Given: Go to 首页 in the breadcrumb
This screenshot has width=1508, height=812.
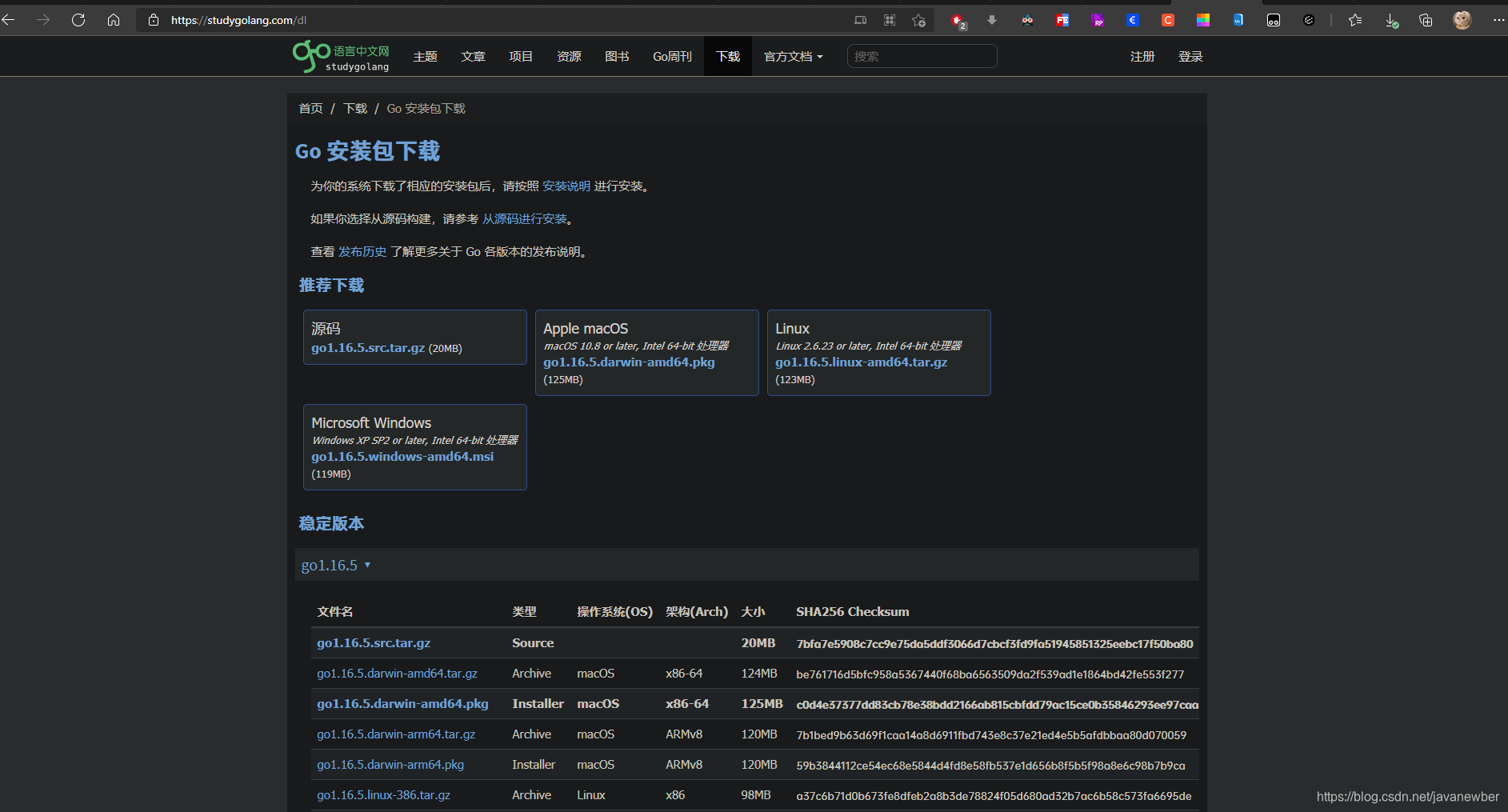Looking at the screenshot, I should click(310, 109).
